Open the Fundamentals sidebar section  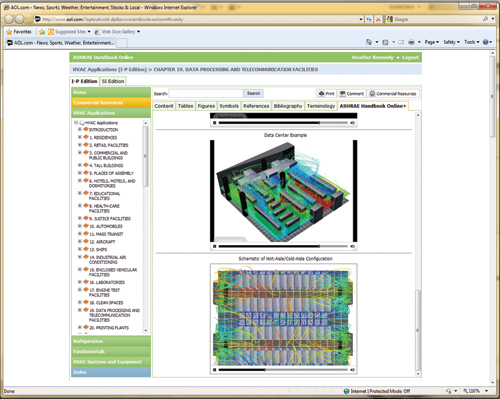coord(111,351)
